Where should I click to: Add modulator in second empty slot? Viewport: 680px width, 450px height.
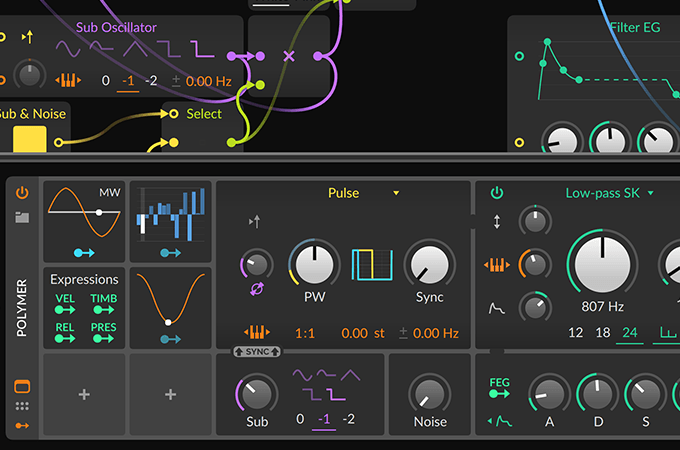pos(170,394)
